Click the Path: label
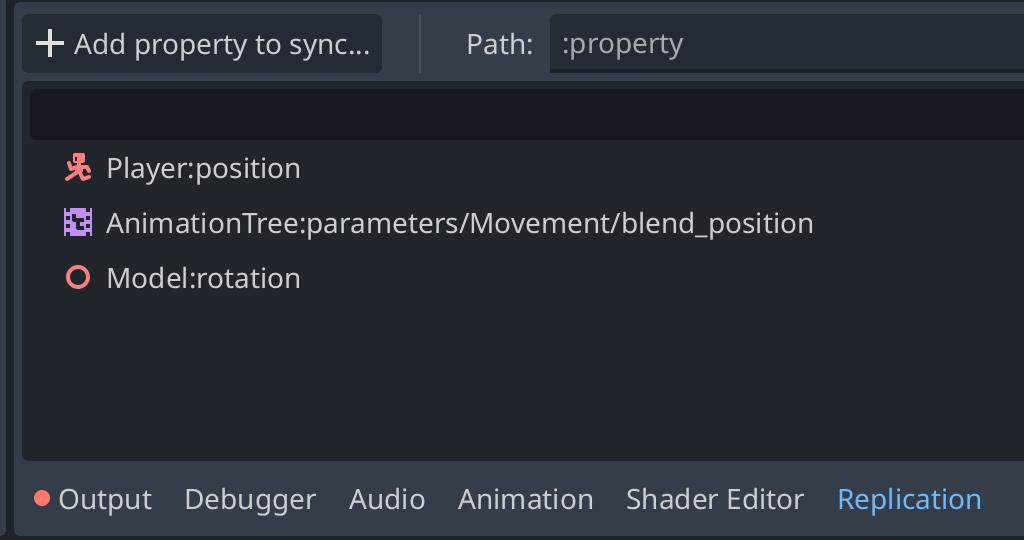 tap(500, 44)
